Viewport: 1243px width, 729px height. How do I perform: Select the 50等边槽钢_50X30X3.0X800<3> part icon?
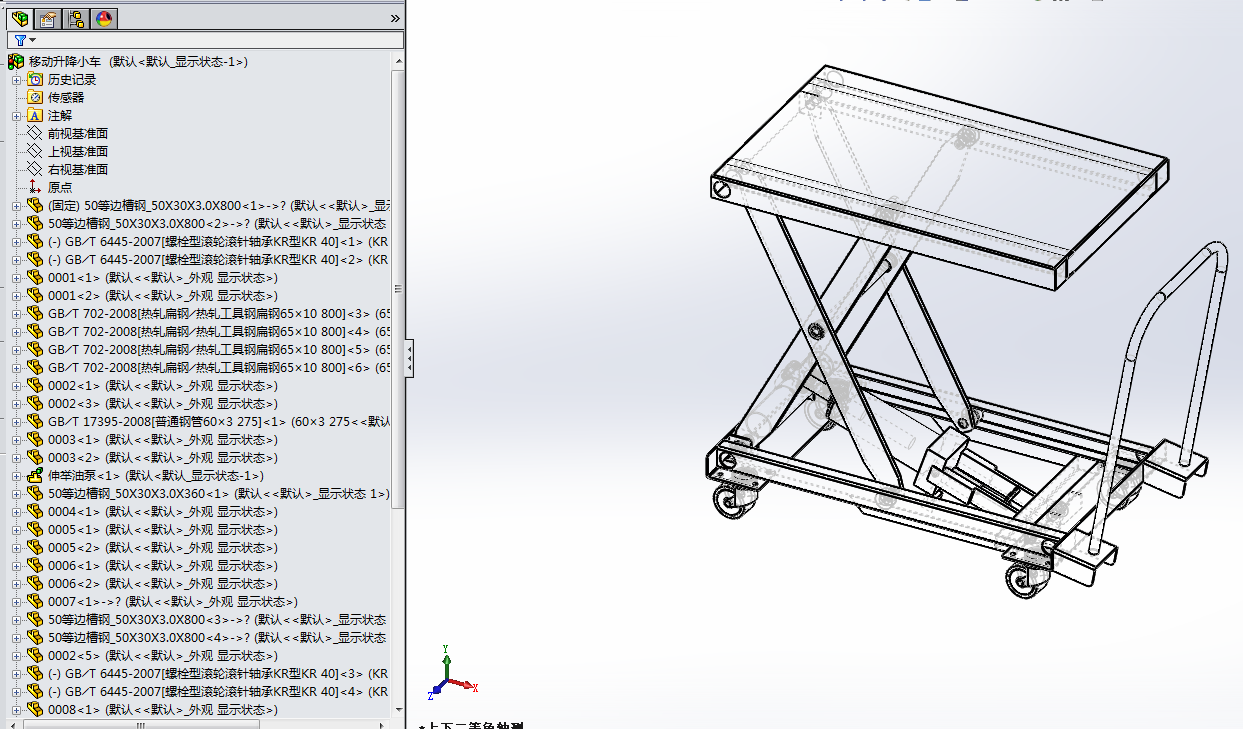(35, 620)
